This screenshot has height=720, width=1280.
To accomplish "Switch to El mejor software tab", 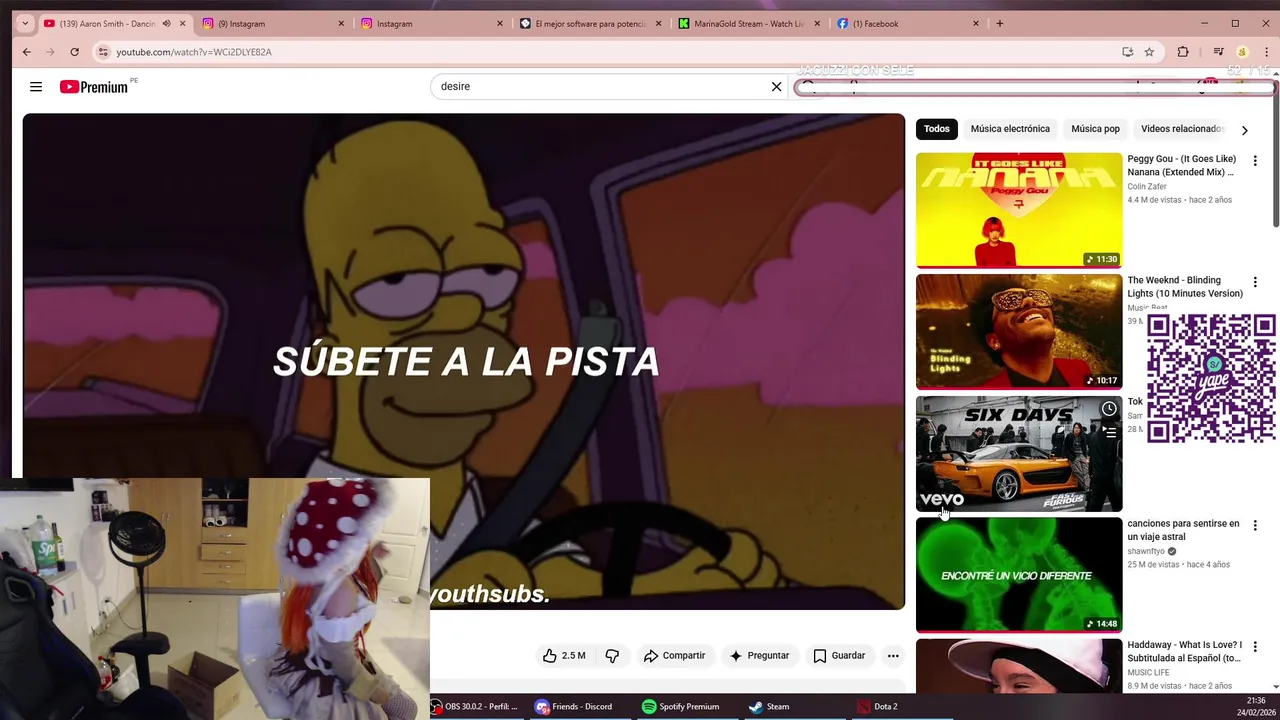I will (x=590, y=23).
